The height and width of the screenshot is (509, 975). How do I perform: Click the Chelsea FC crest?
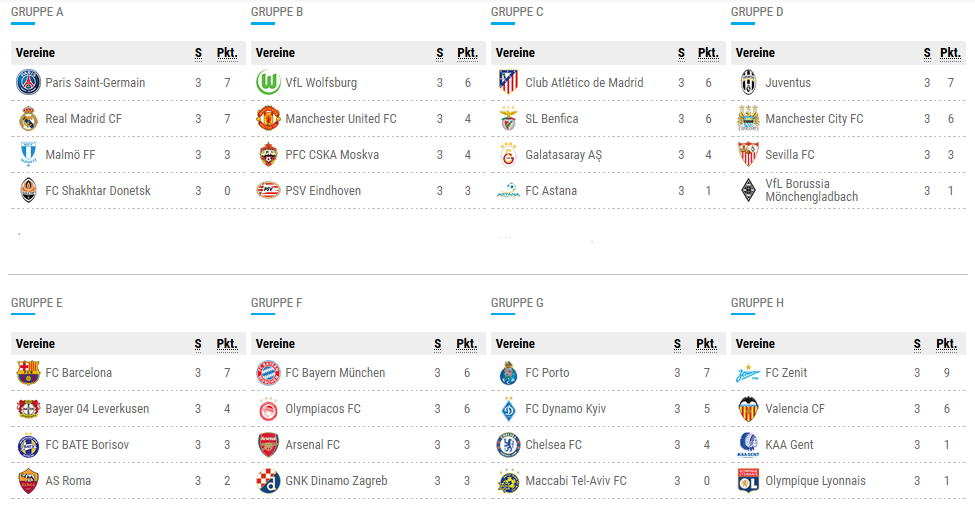pos(508,445)
